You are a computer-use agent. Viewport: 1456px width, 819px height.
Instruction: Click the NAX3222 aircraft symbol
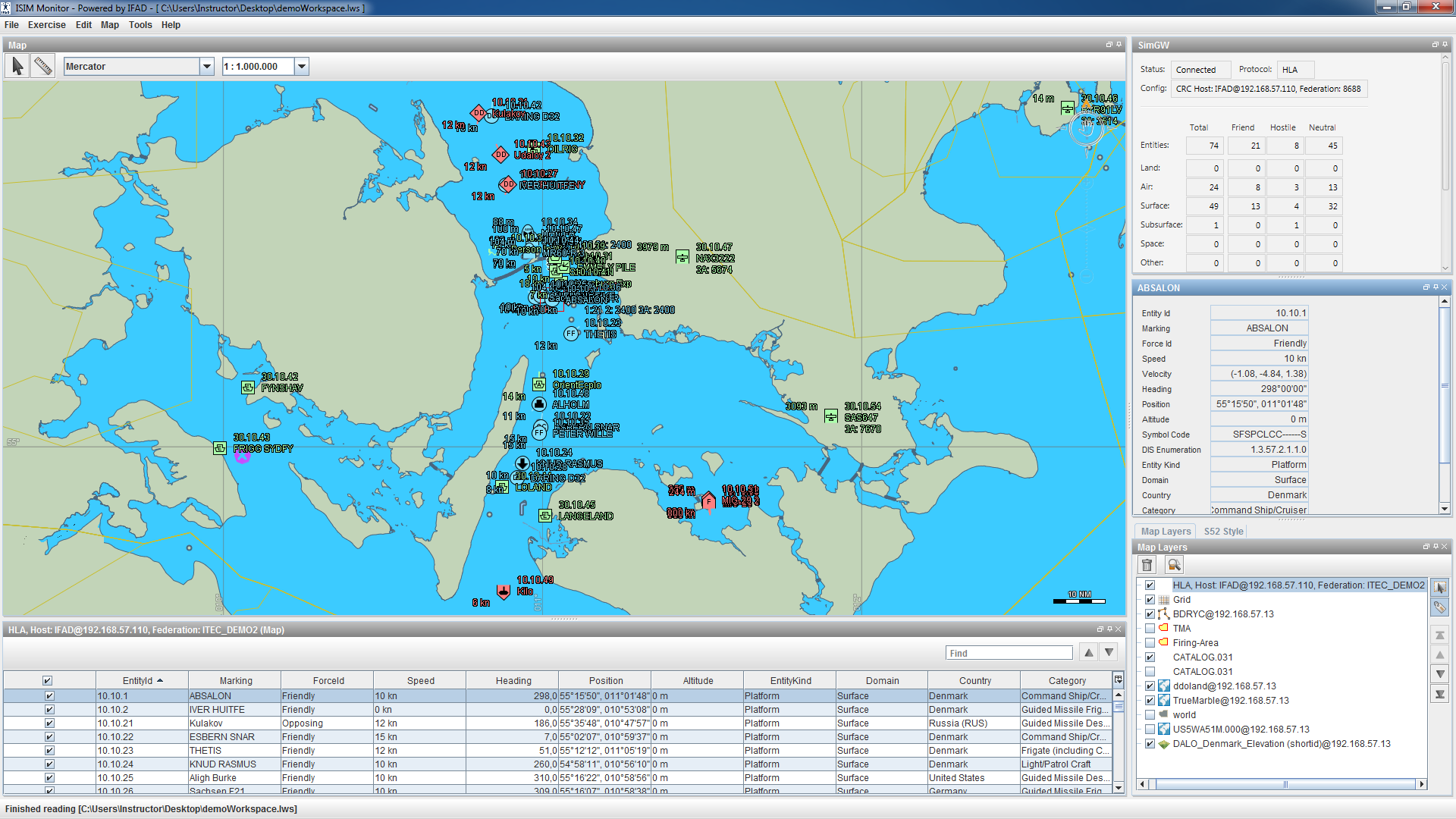(x=682, y=257)
